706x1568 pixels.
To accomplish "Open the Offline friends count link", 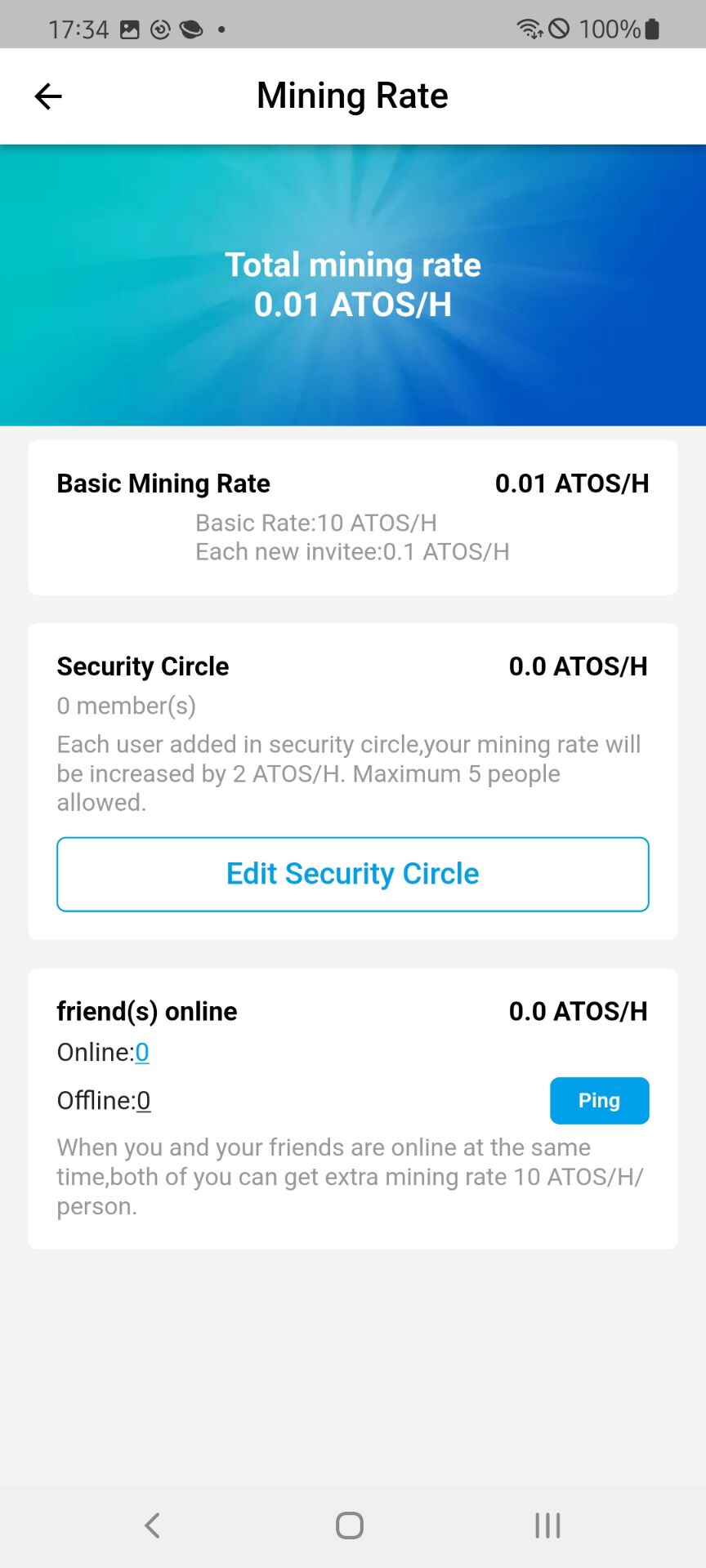I will [x=143, y=1101].
